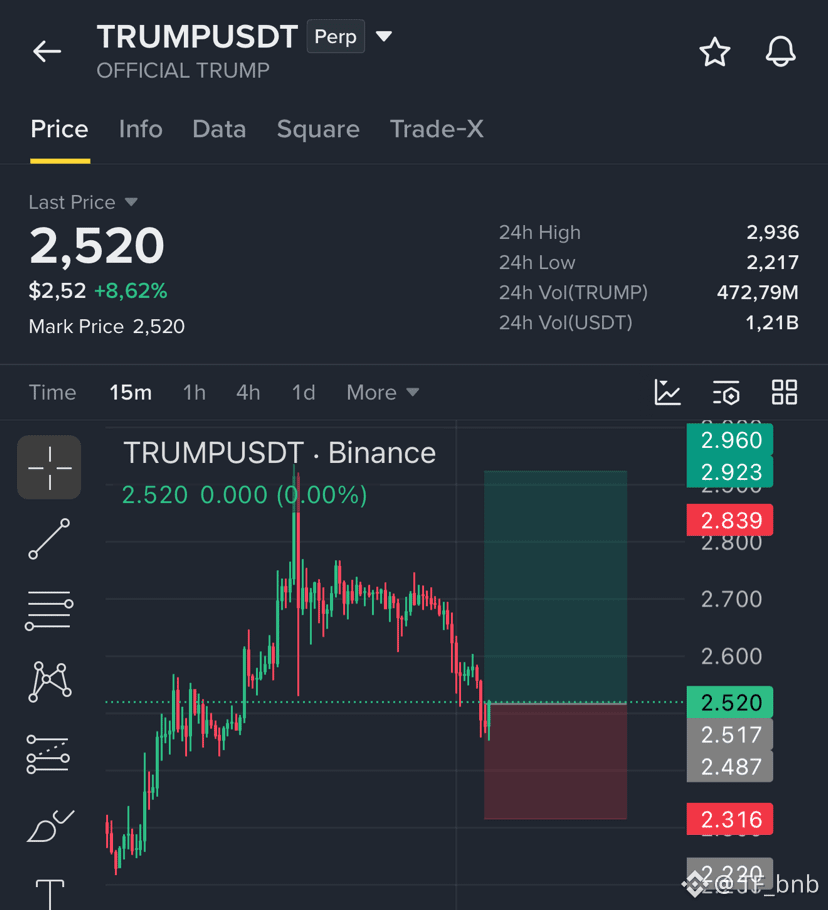Click the 2.839 red price label
Screen dimensions: 828x910
tap(730, 521)
